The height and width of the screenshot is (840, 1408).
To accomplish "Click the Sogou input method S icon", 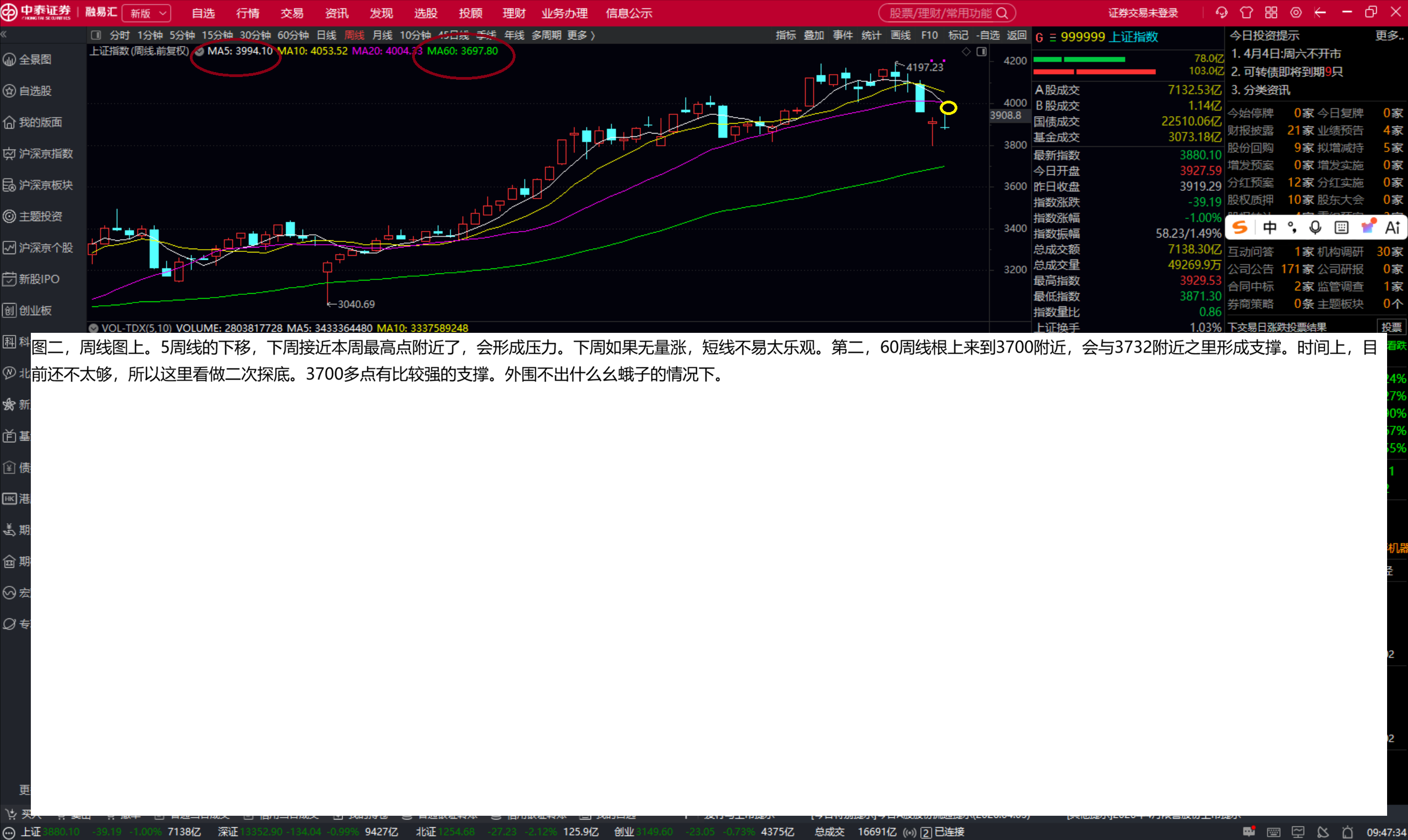I will click(1240, 228).
